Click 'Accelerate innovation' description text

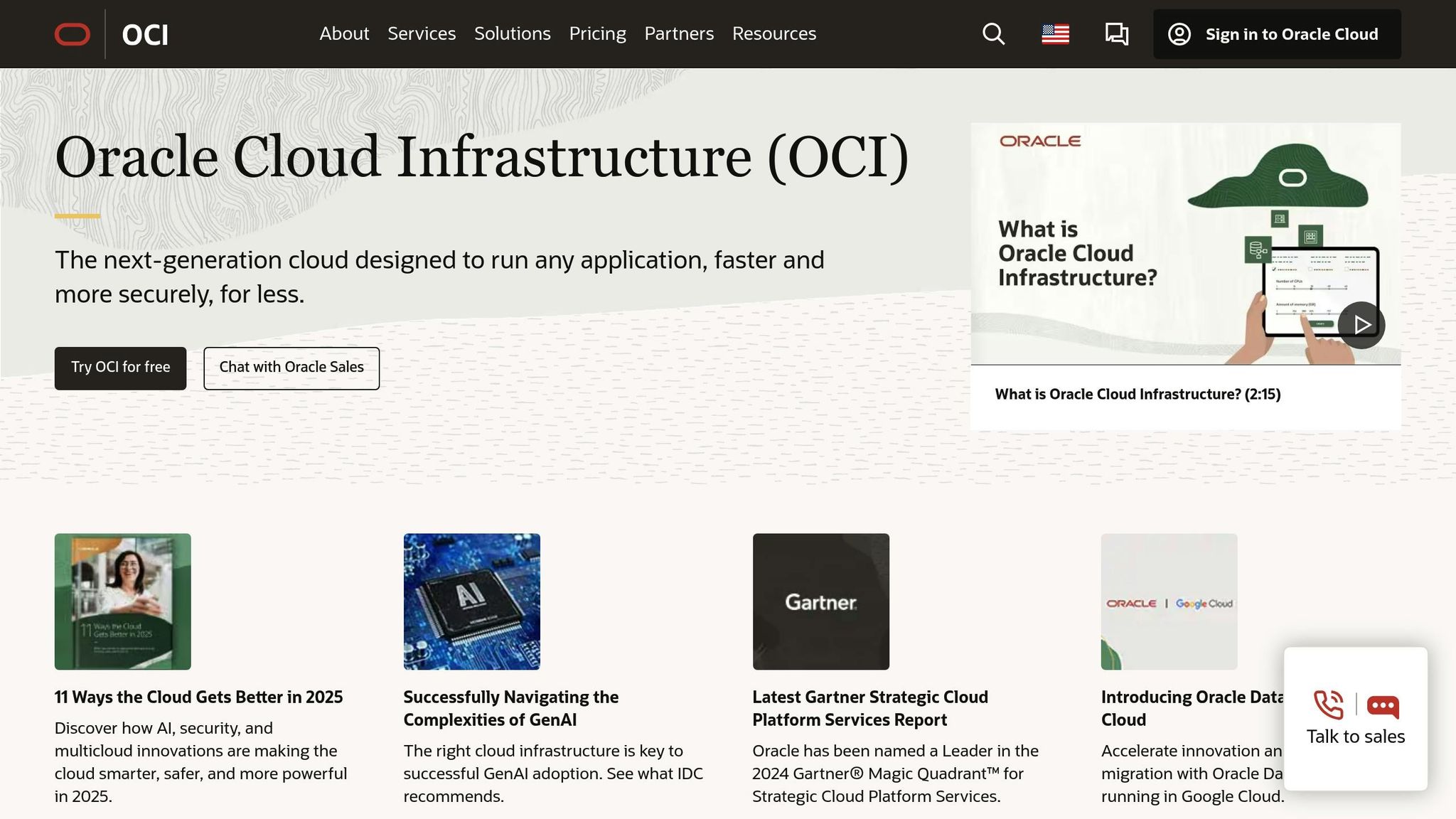tap(1192, 773)
